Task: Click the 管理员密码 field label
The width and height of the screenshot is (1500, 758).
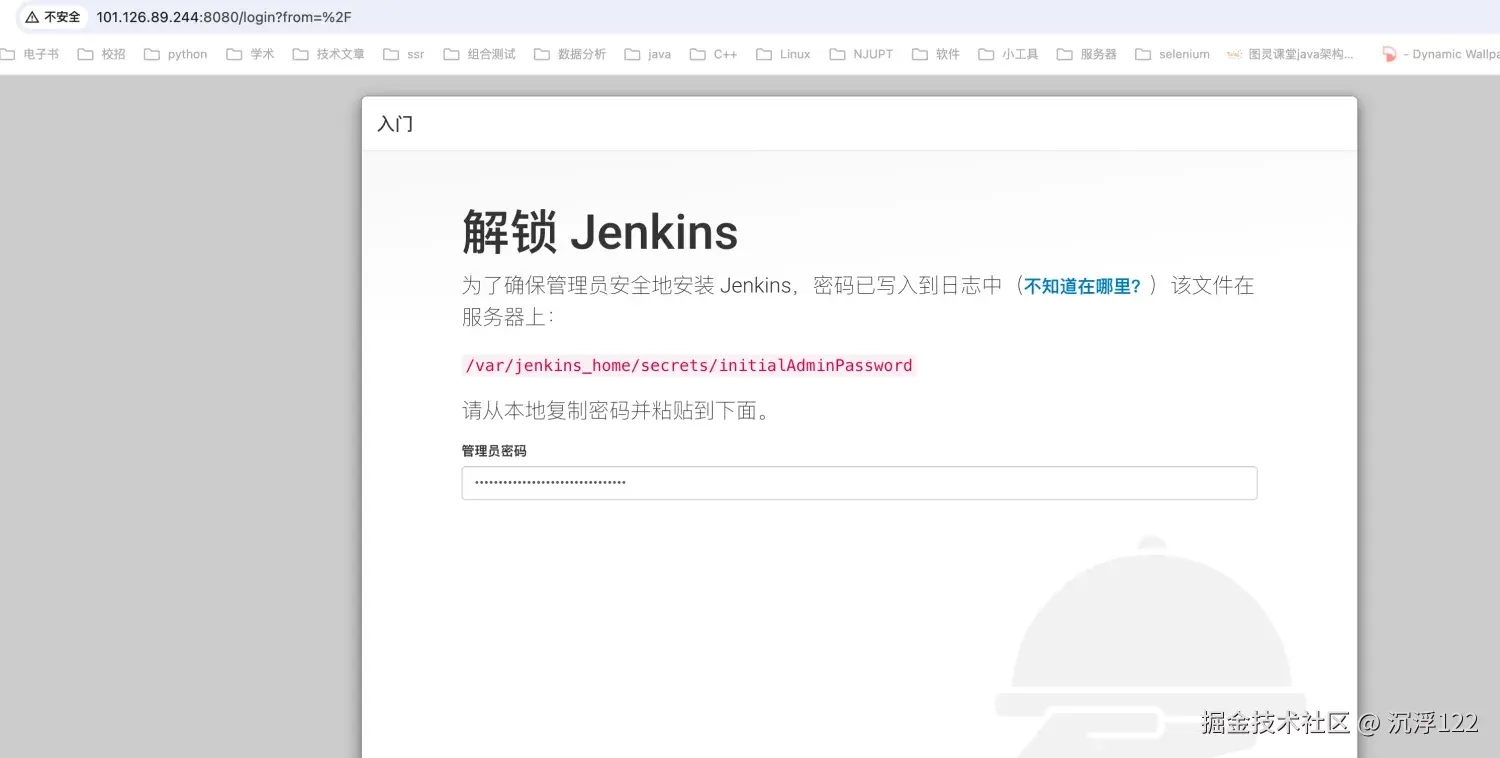Action: point(494,451)
